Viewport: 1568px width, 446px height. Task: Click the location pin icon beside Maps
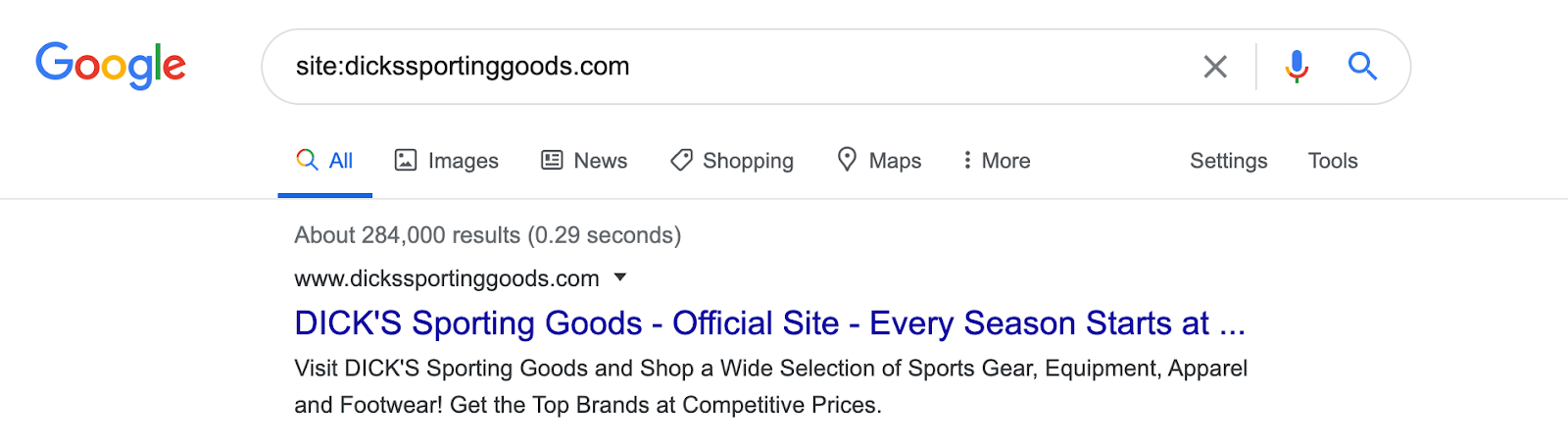coord(848,159)
